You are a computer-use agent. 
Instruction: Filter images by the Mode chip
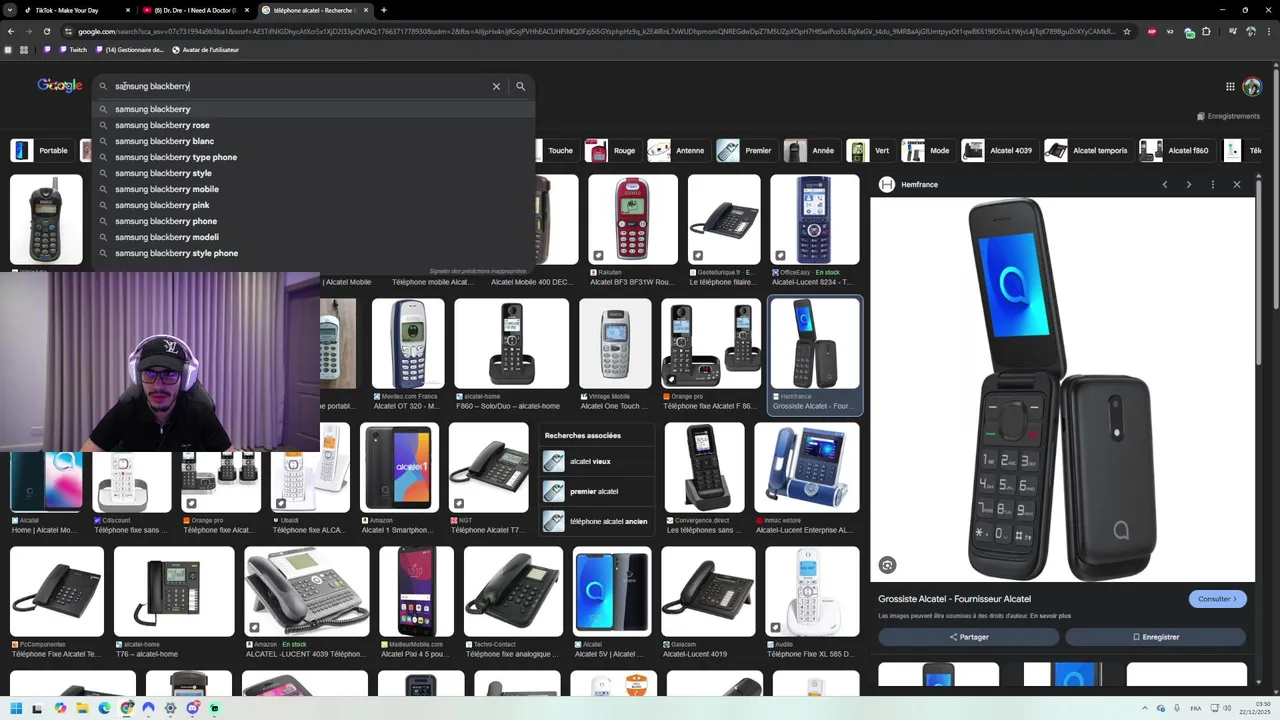coord(927,151)
